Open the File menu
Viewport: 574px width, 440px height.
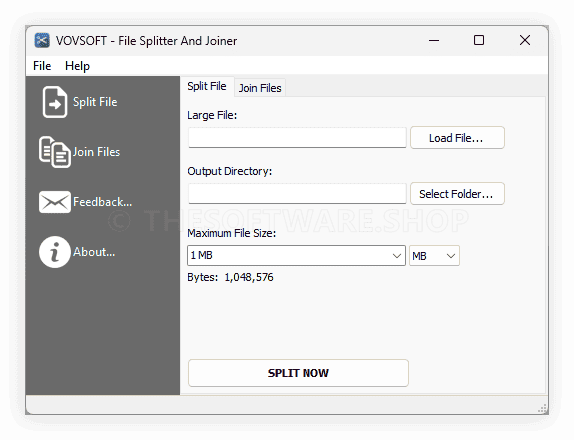coord(42,66)
